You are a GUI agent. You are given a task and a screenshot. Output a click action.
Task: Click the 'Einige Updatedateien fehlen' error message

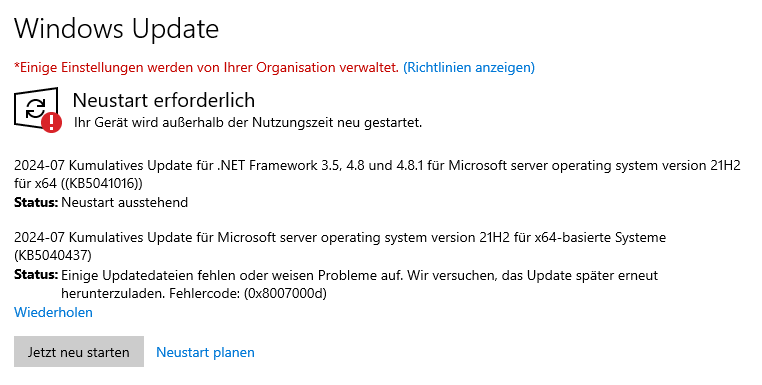click(x=360, y=284)
